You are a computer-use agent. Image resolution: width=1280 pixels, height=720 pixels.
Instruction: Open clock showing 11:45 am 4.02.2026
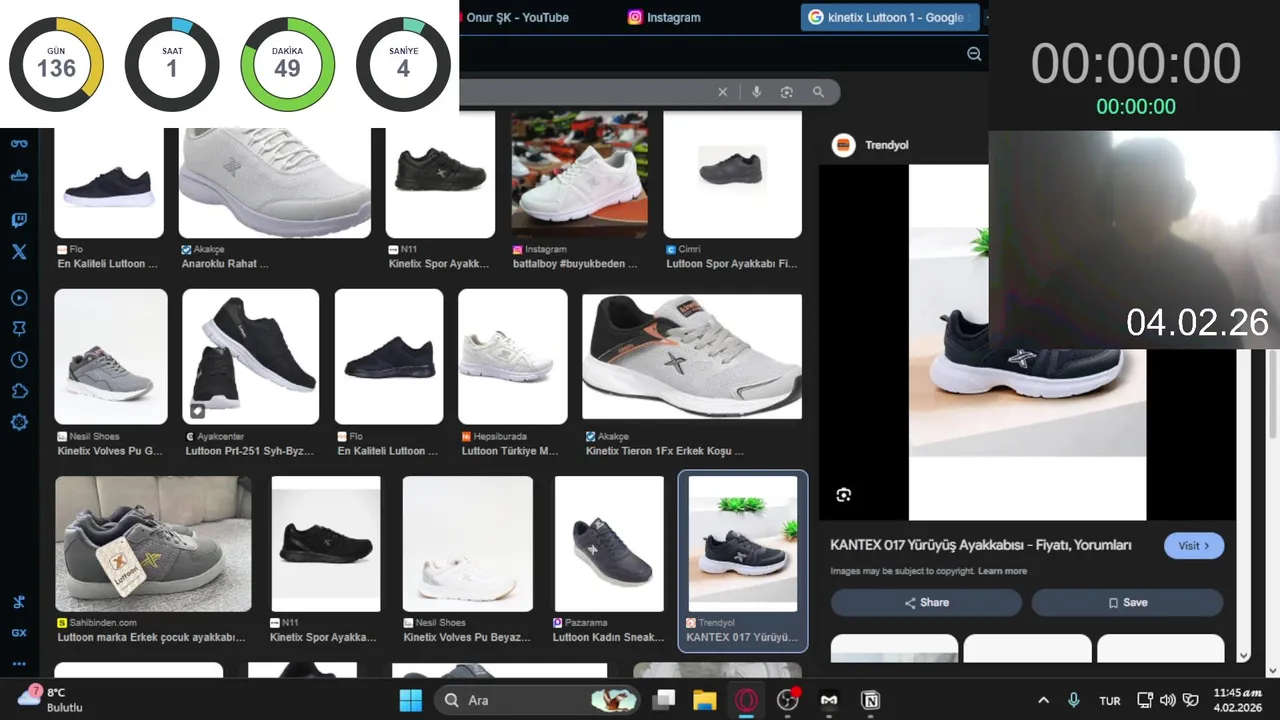click(x=1238, y=700)
